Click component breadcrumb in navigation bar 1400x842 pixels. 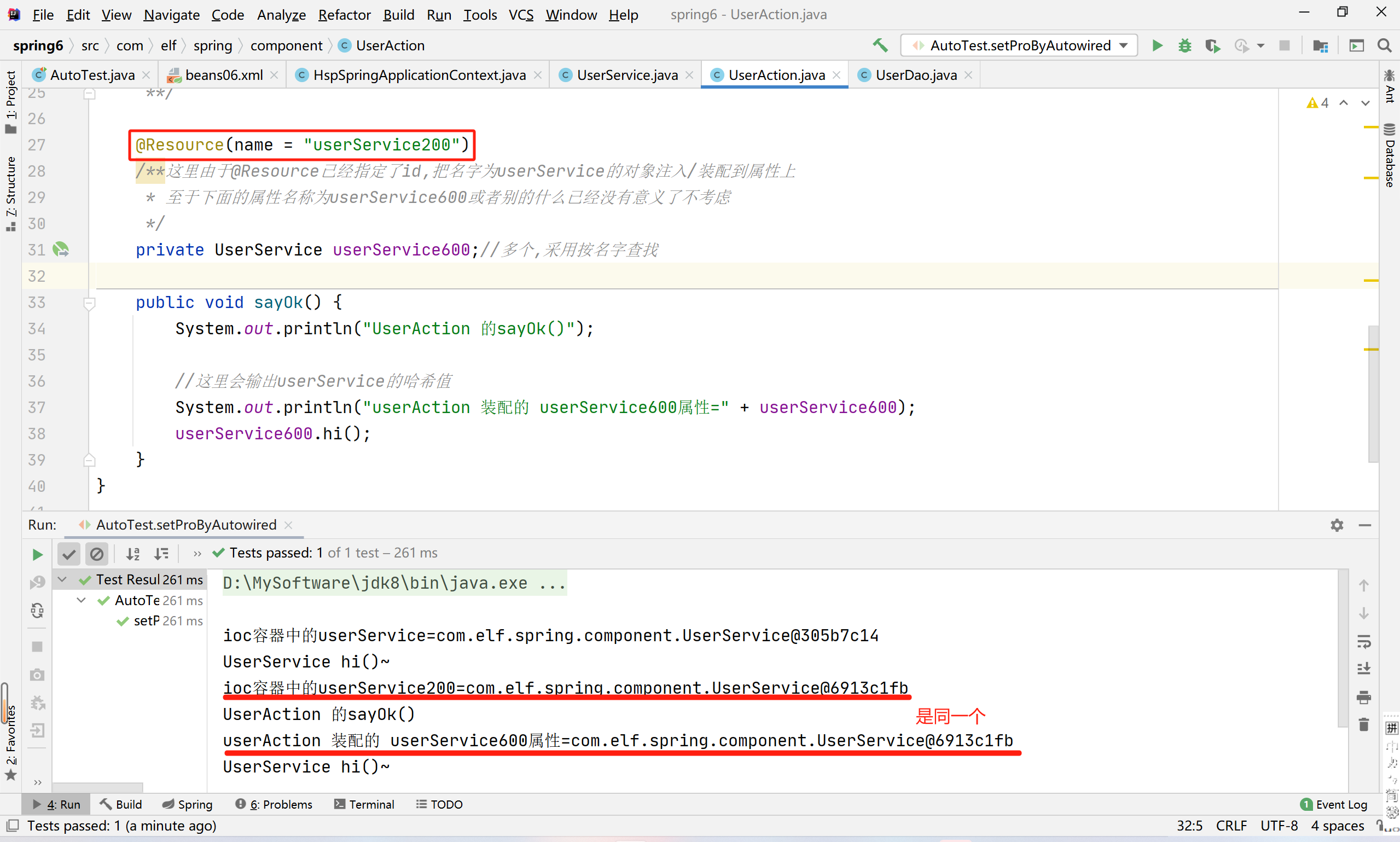click(286, 45)
